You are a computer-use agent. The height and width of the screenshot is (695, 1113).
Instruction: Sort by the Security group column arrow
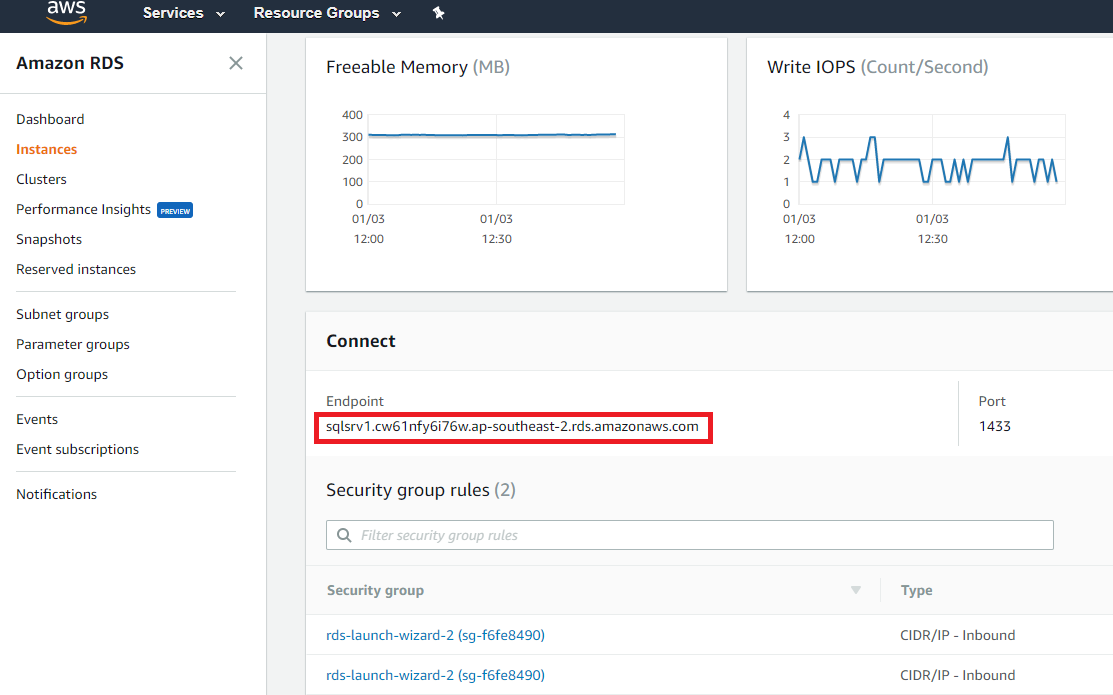[856, 590]
